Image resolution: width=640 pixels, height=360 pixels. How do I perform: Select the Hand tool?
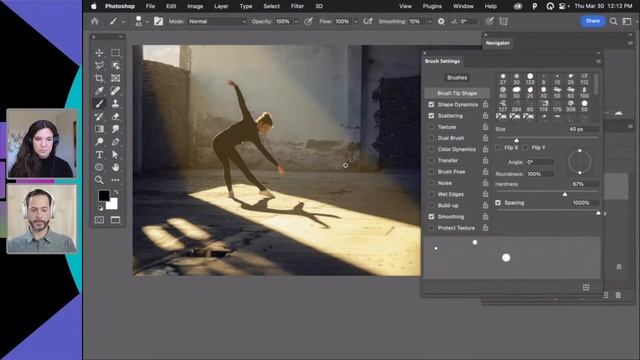click(116, 167)
